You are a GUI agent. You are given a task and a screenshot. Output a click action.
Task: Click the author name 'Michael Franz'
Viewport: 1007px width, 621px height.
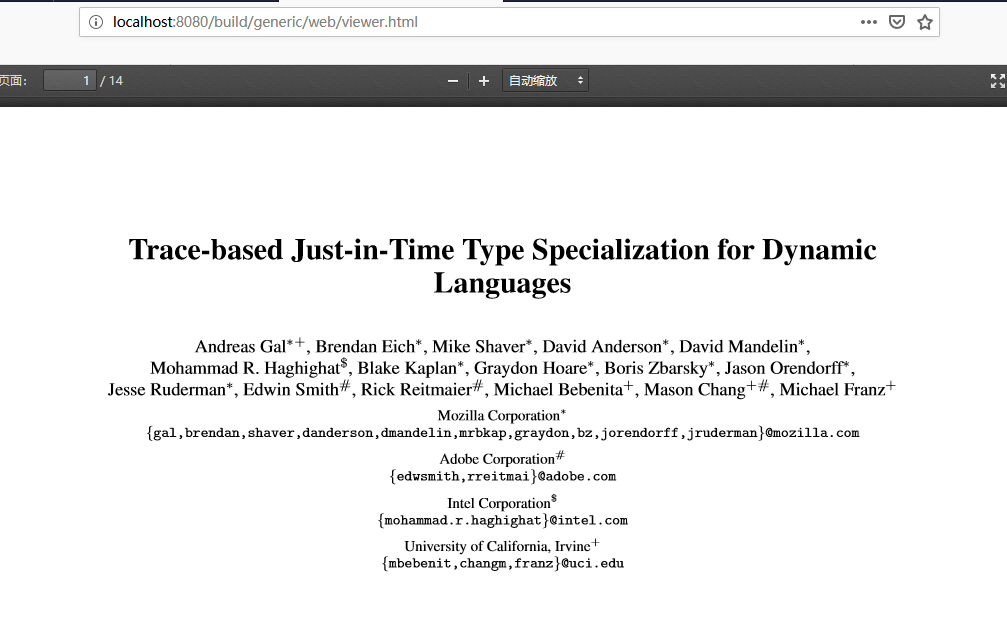[832, 390]
